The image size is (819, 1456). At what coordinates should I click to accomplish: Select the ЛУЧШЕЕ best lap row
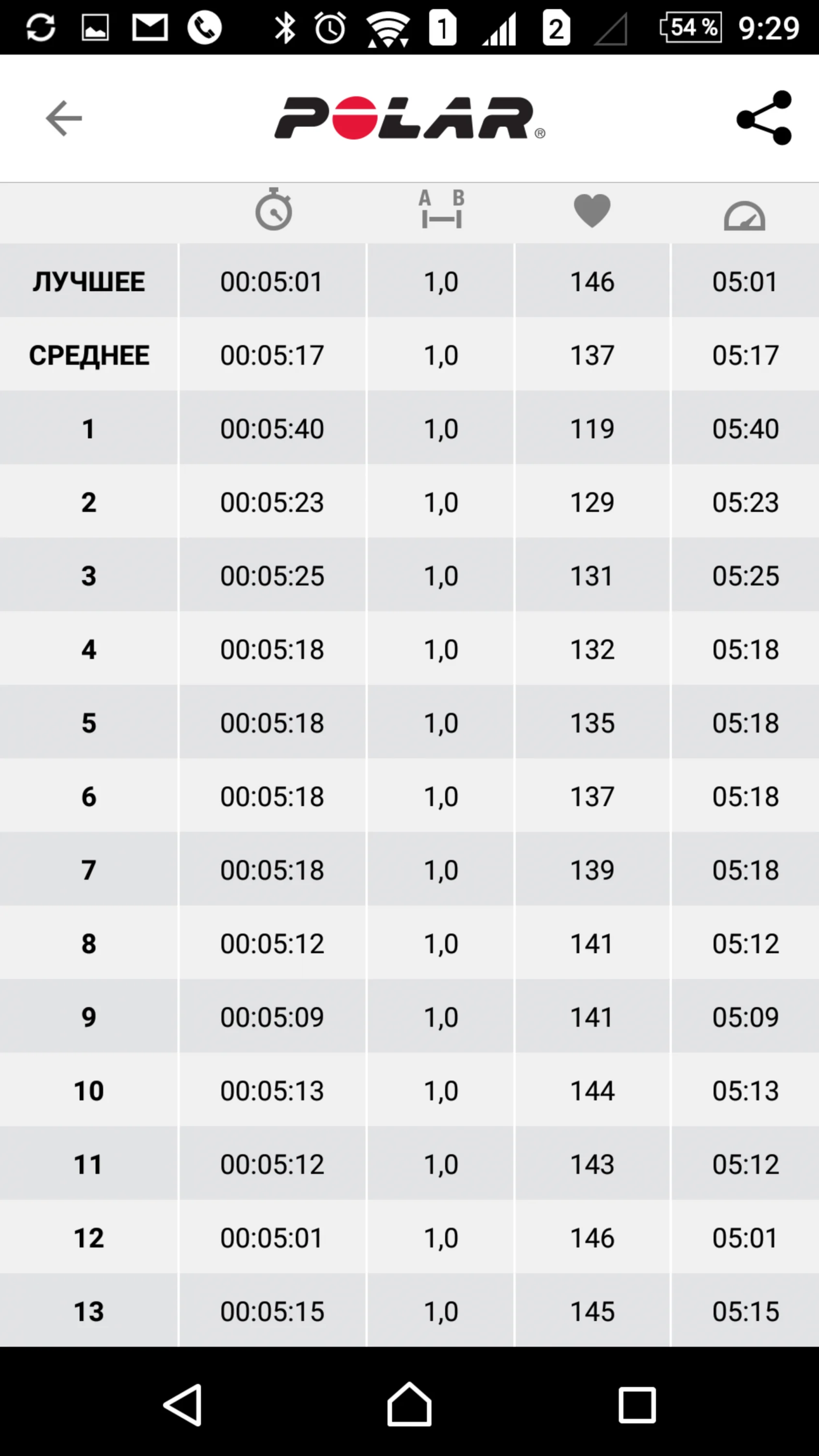point(89,281)
